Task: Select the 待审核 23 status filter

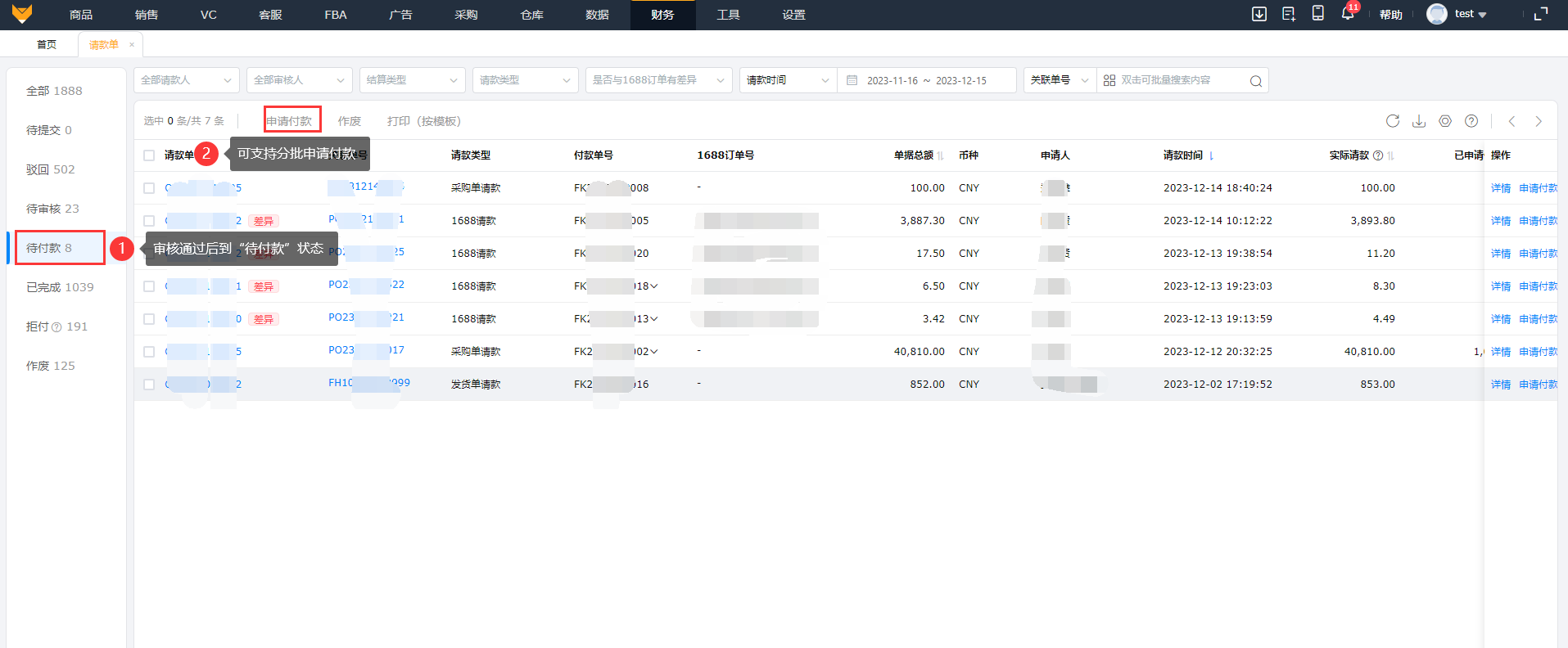Action: [x=52, y=209]
